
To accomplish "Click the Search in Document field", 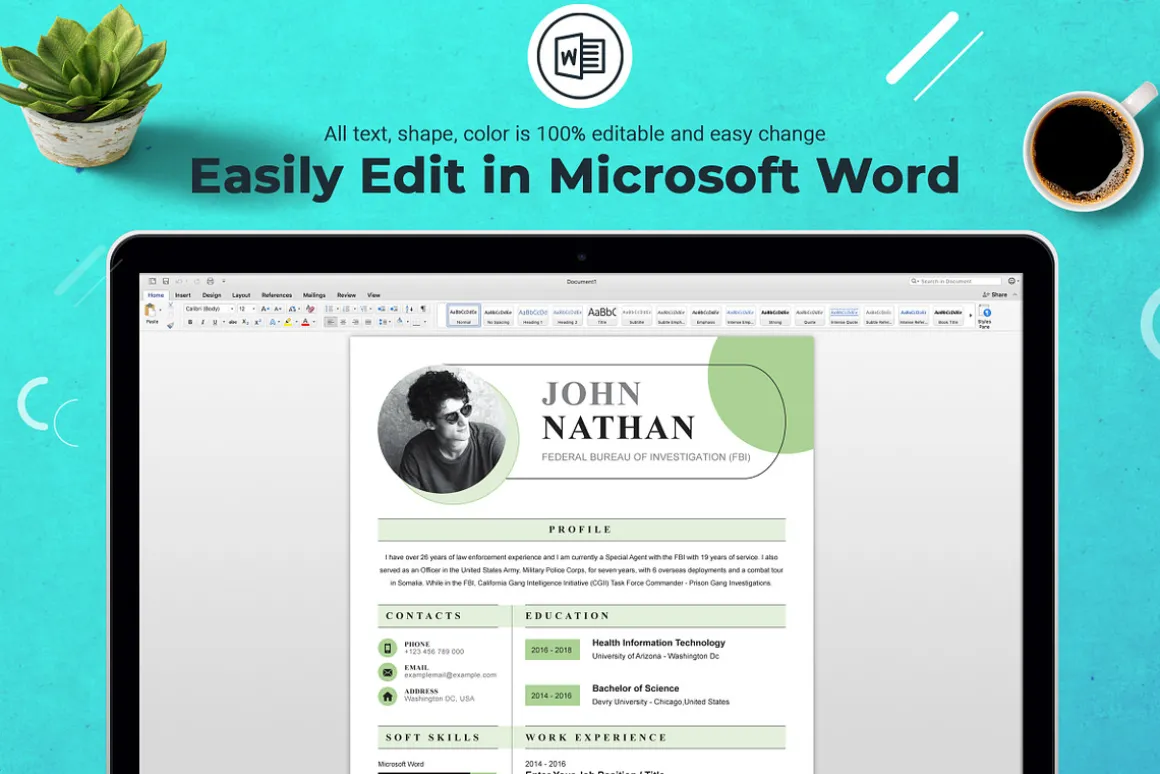I will pos(954,281).
